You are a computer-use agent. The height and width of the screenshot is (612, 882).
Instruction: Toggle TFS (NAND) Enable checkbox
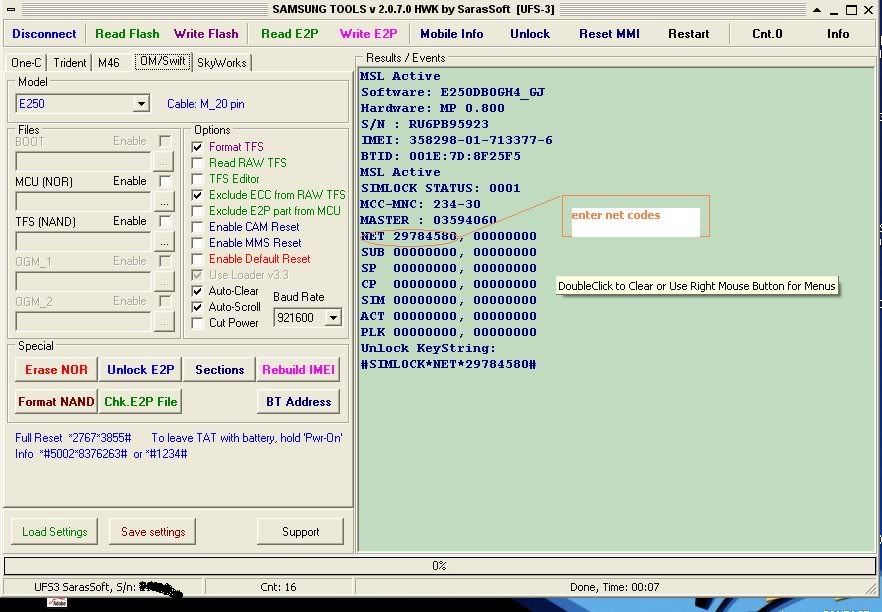click(165, 221)
